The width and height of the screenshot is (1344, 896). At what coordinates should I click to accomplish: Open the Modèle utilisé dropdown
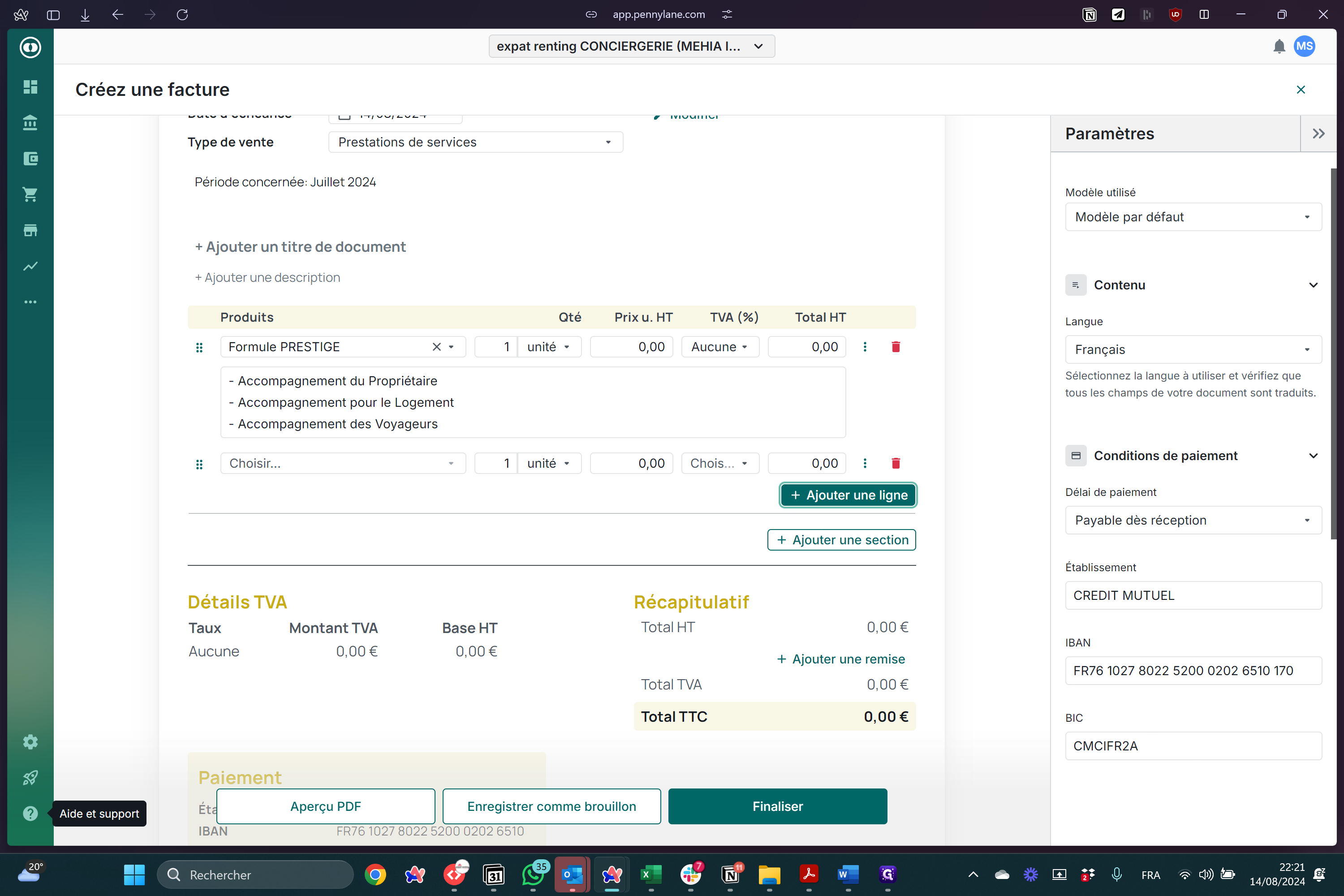1193,217
